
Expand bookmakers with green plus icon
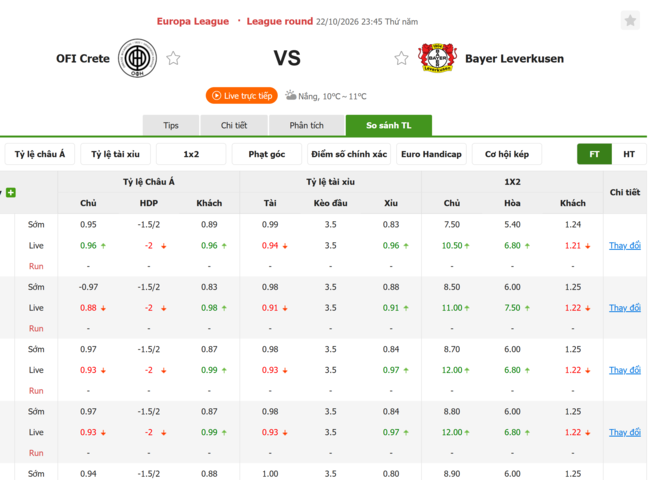coord(11,192)
